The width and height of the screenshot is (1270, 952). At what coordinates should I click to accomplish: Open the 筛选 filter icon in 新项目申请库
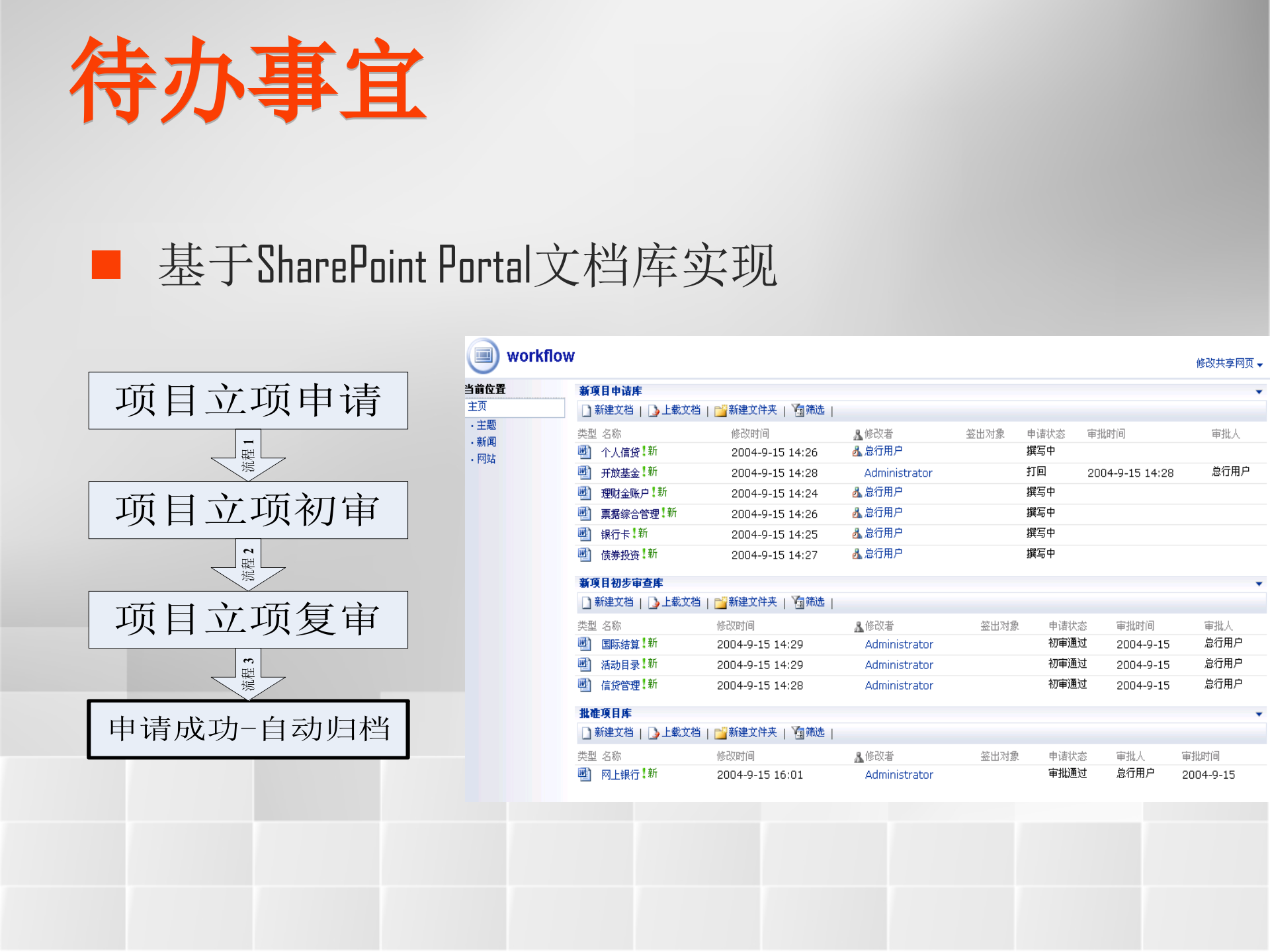click(x=798, y=410)
